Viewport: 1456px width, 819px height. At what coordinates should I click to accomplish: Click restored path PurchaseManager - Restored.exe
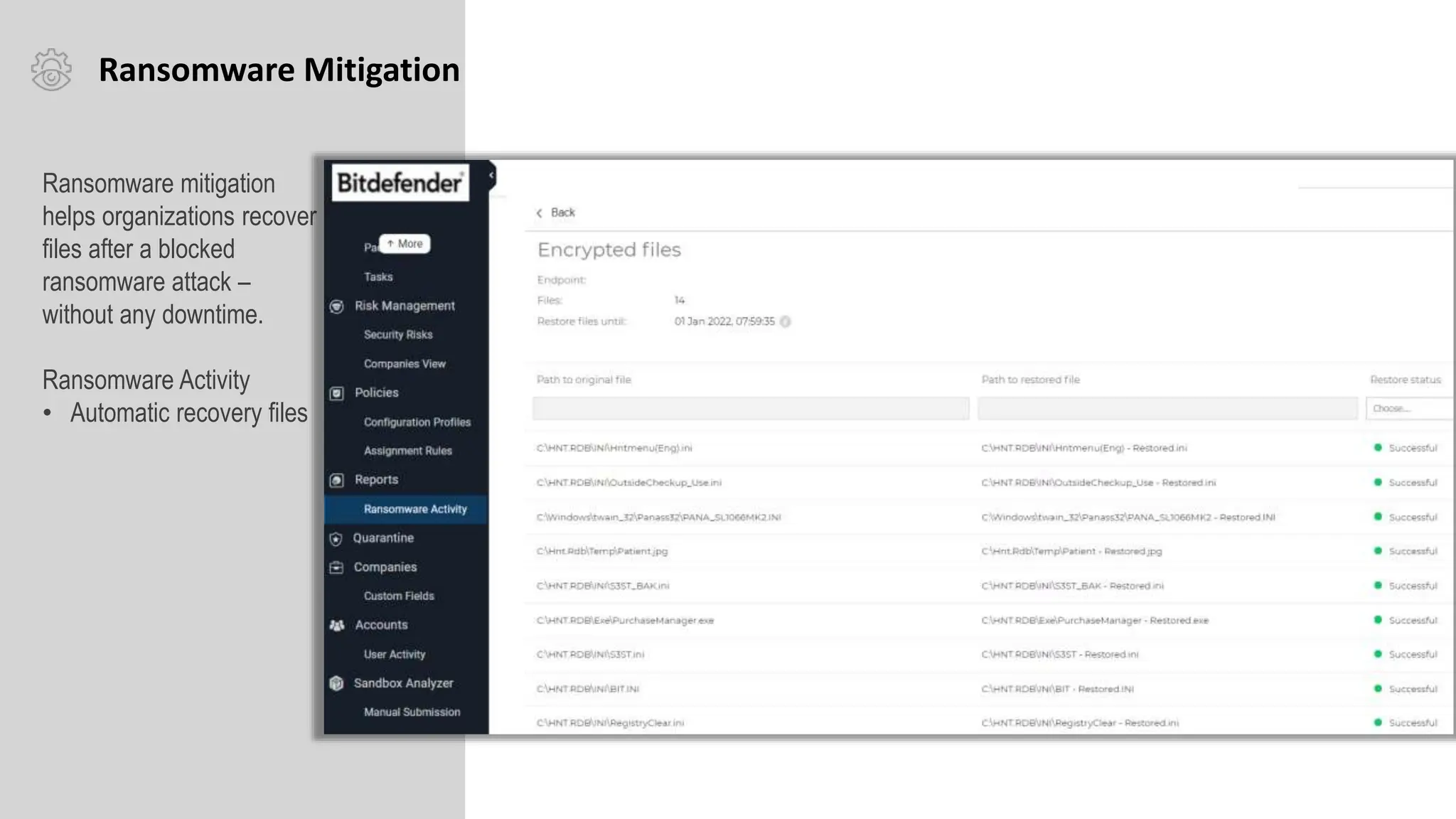point(1095,621)
